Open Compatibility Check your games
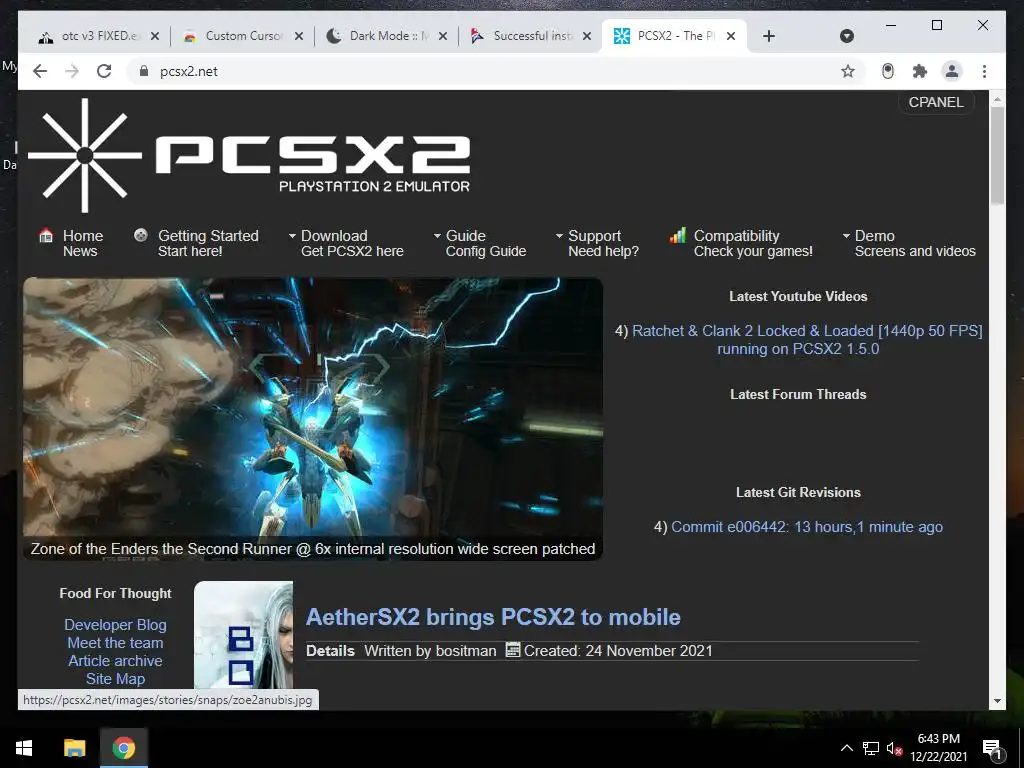Viewport: 1024px width, 768px height. [x=753, y=243]
